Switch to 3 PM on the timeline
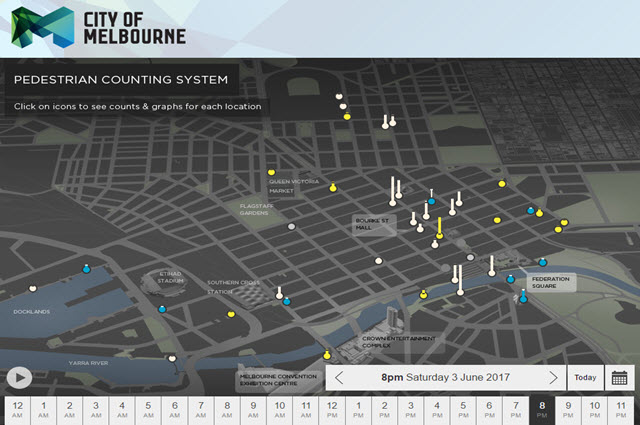 click(x=410, y=409)
